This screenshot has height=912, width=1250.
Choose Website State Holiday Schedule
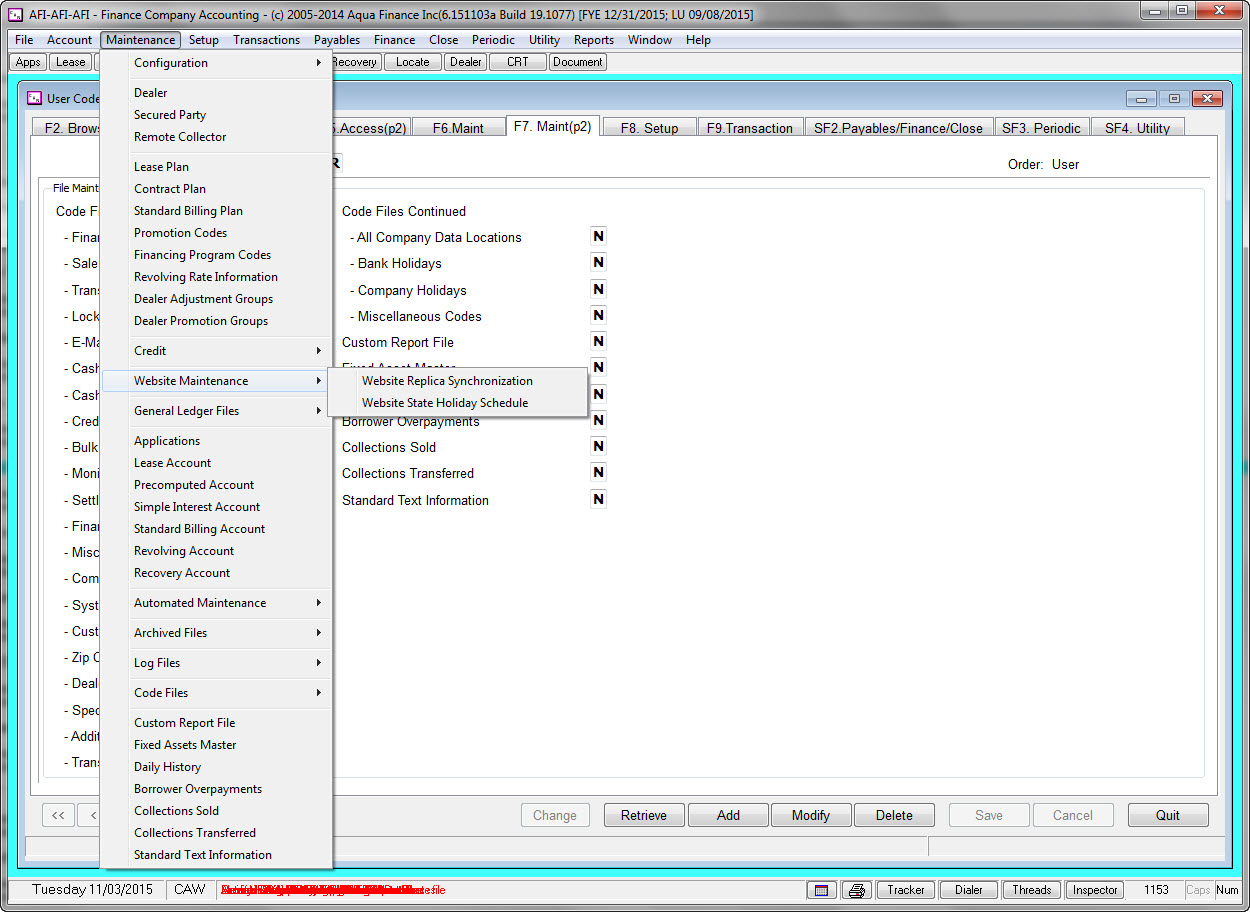click(445, 403)
